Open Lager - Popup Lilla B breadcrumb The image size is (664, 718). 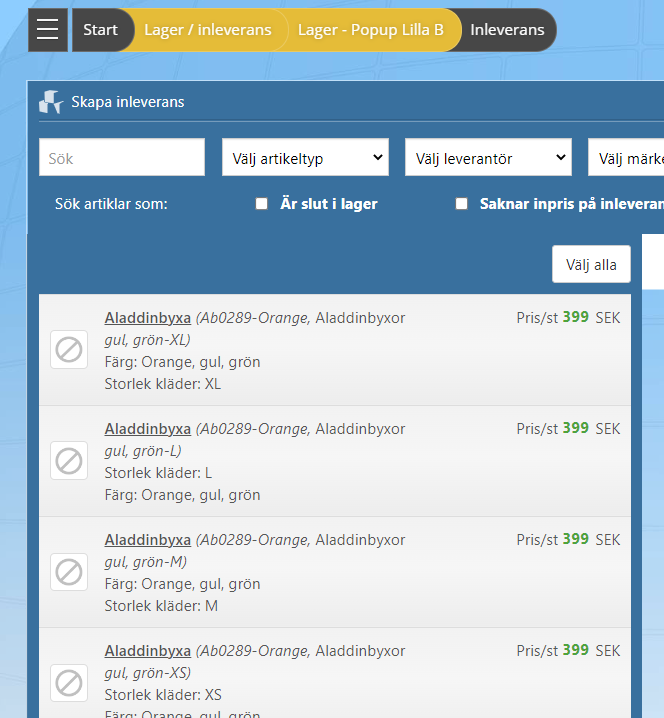(x=370, y=30)
